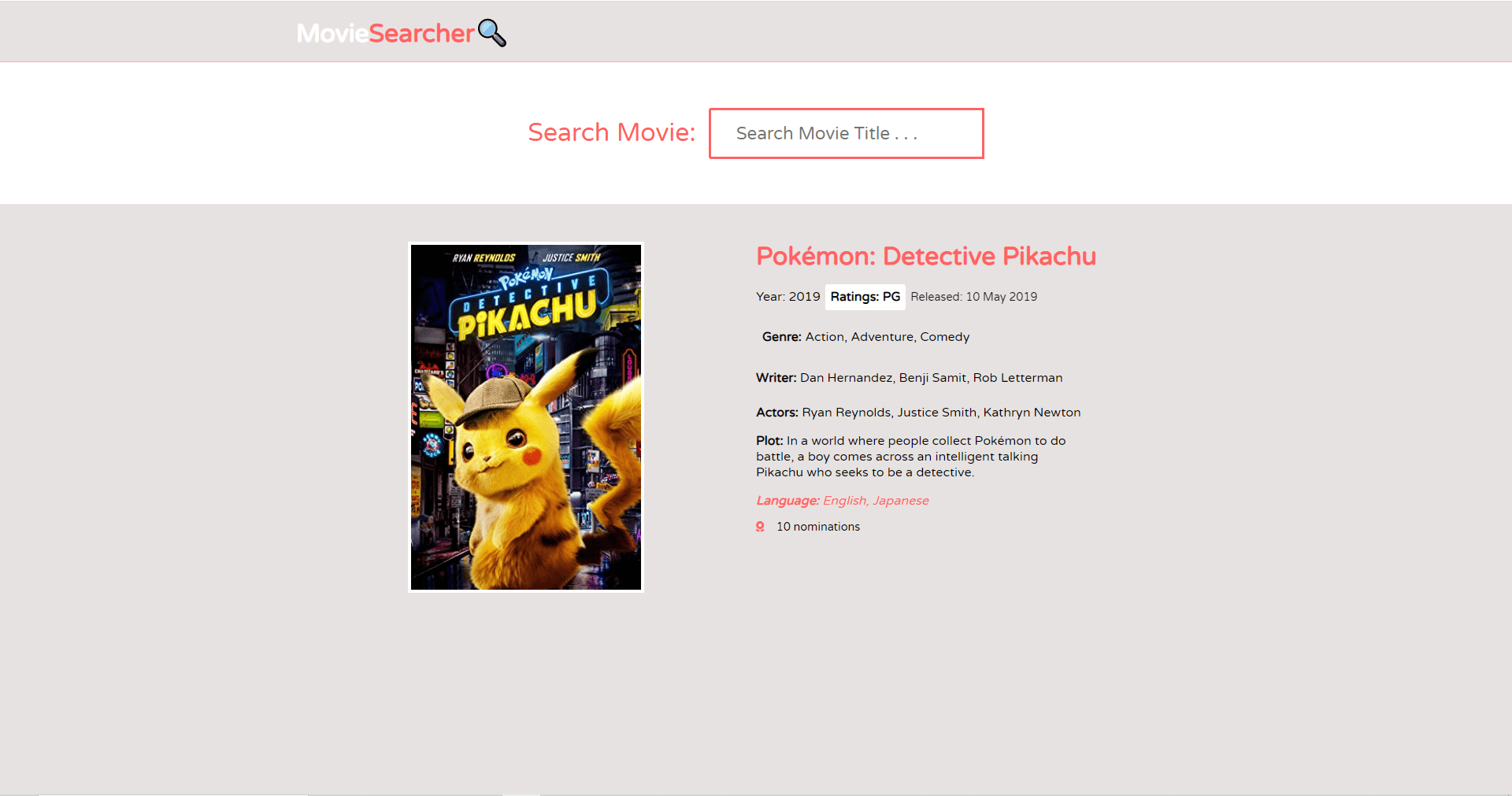Click the award ribbon icon
1512x796 pixels.
760,527
